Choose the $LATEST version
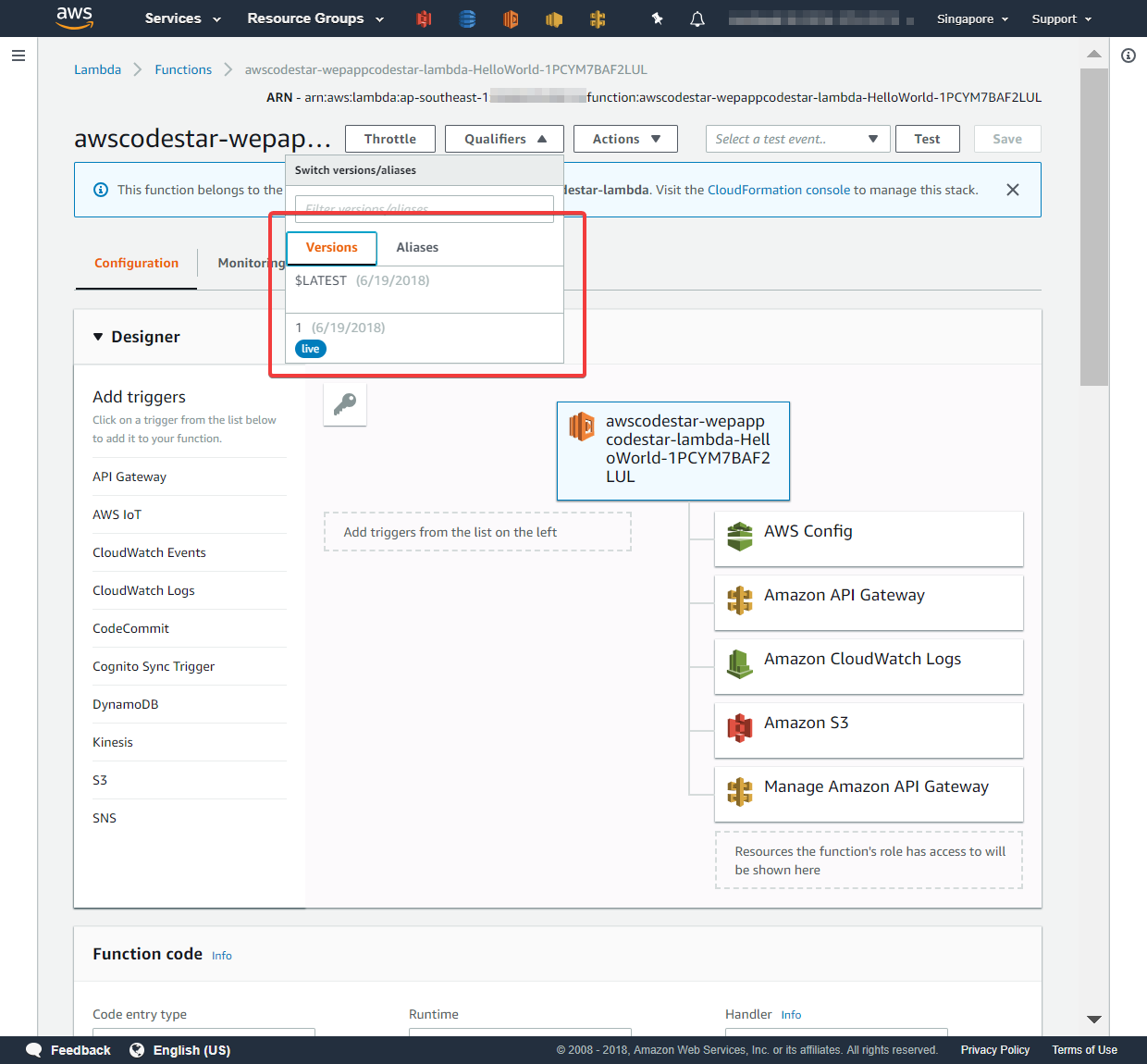Viewport: 1147px width, 1064px height. tap(425, 290)
